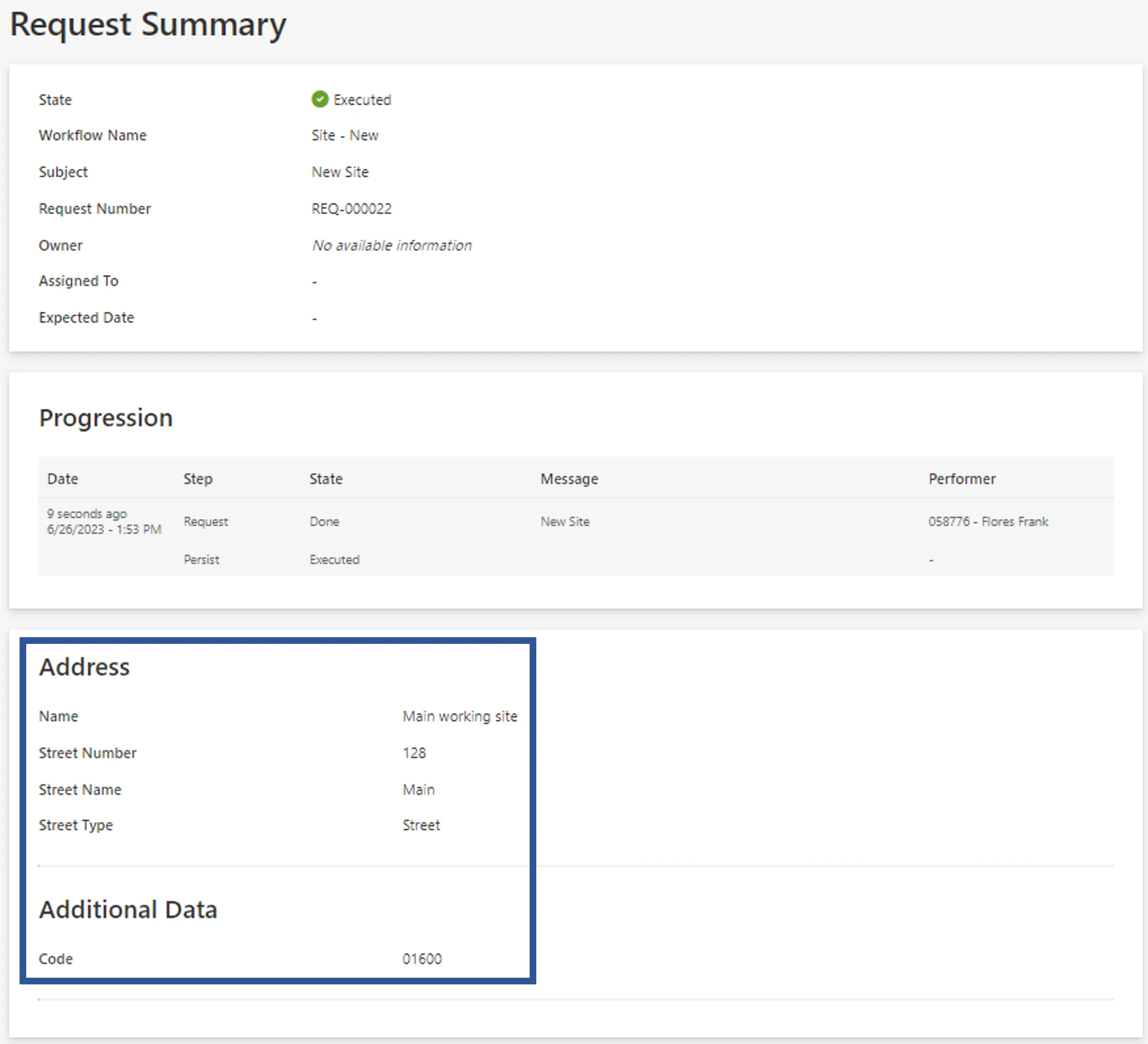The height and width of the screenshot is (1044, 1148).
Task: Click the 'Owner' label
Action: [x=61, y=245]
